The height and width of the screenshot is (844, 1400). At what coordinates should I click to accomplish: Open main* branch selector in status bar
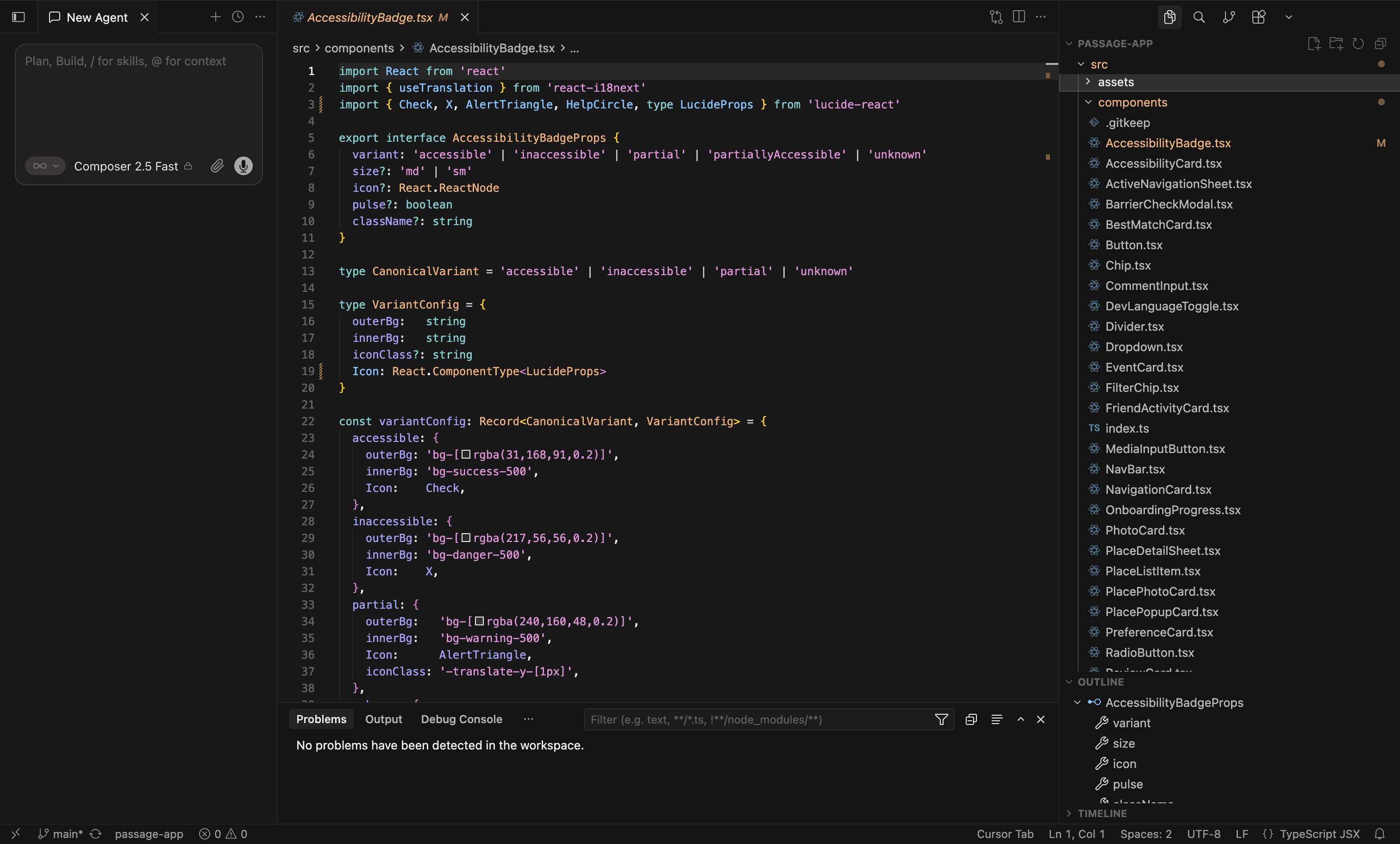60,834
